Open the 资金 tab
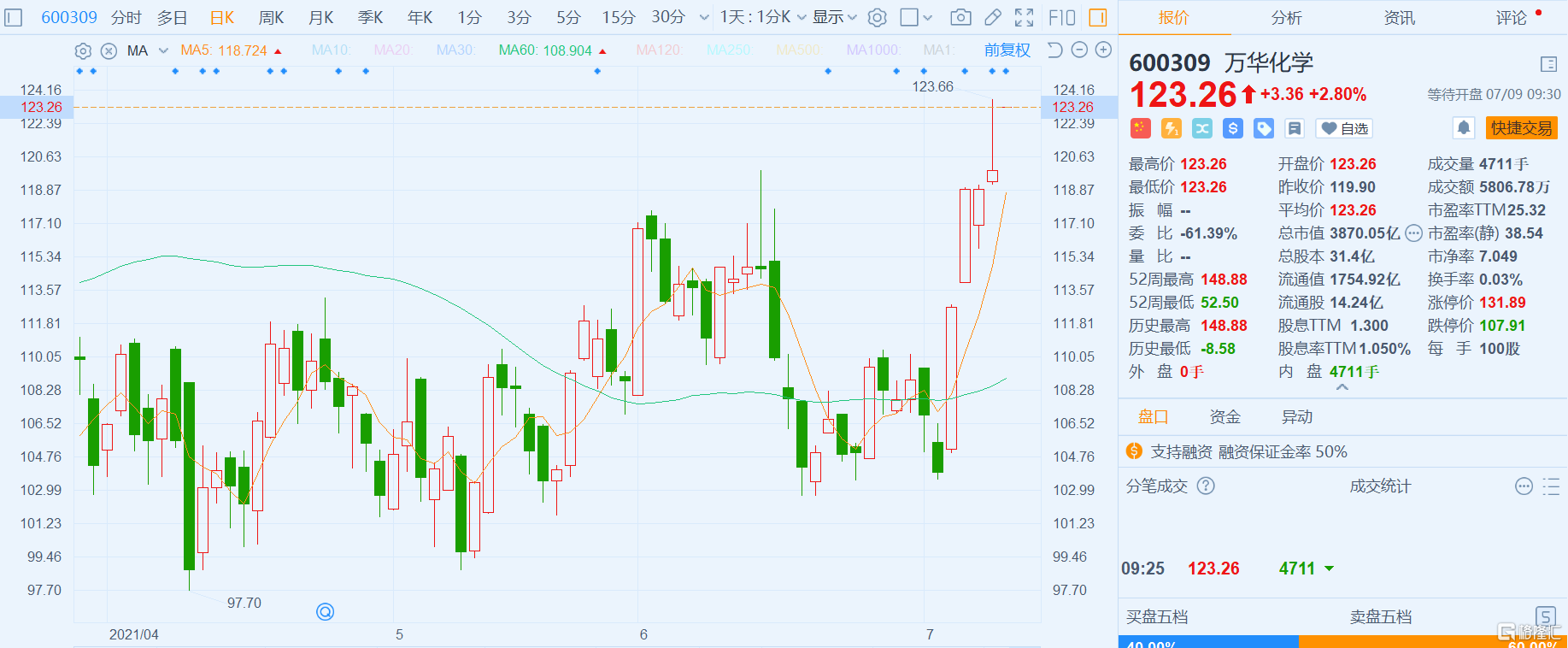The height and width of the screenshot is (648, 1568). tap(1224, 417)
